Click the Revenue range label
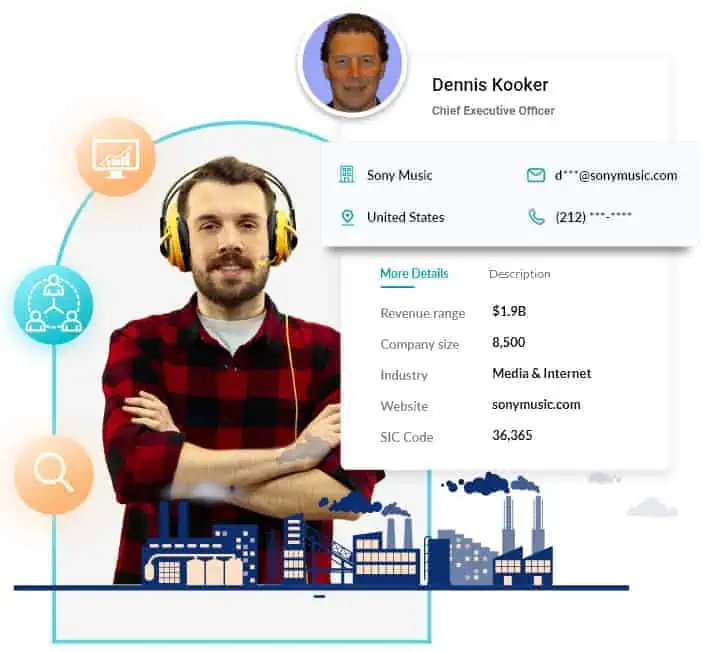The height and width of the screenshot is (652, 717). (423, 314)
